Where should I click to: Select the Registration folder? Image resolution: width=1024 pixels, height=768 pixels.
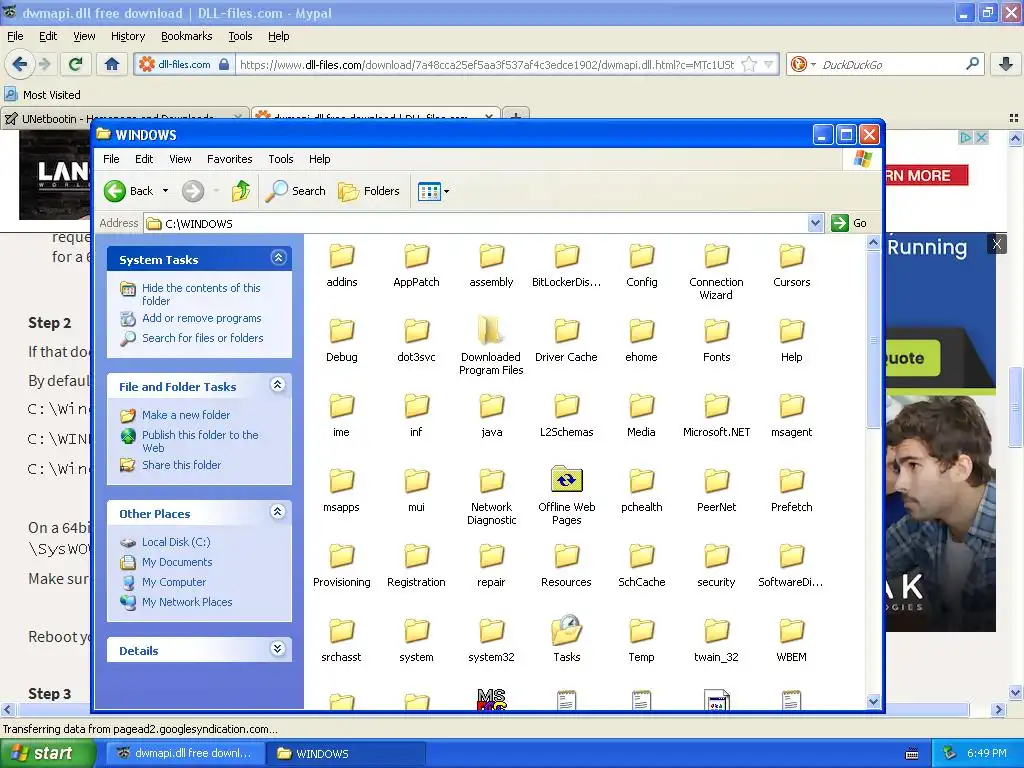(417, 566)
